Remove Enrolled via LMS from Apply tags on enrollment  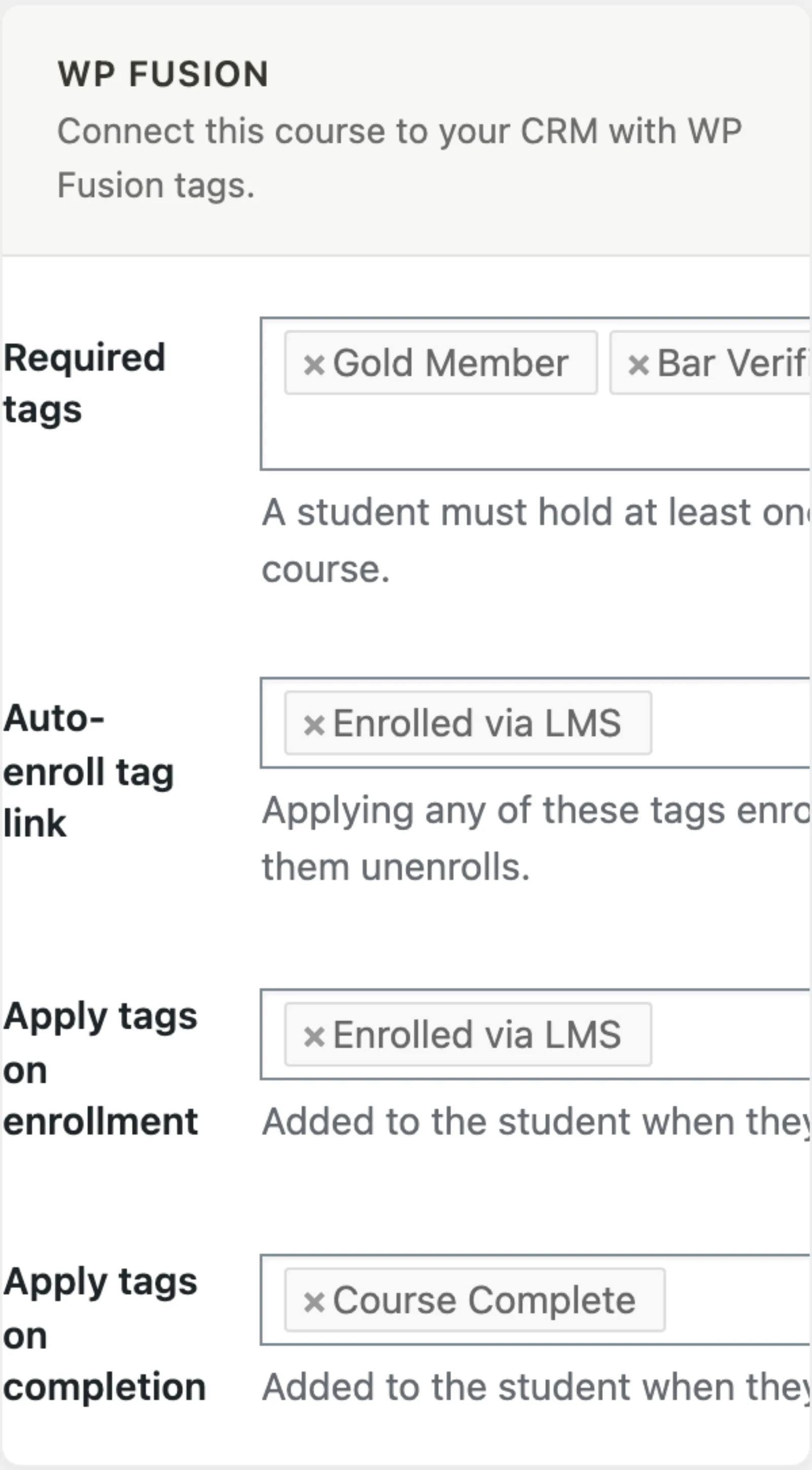point(314,1035)
